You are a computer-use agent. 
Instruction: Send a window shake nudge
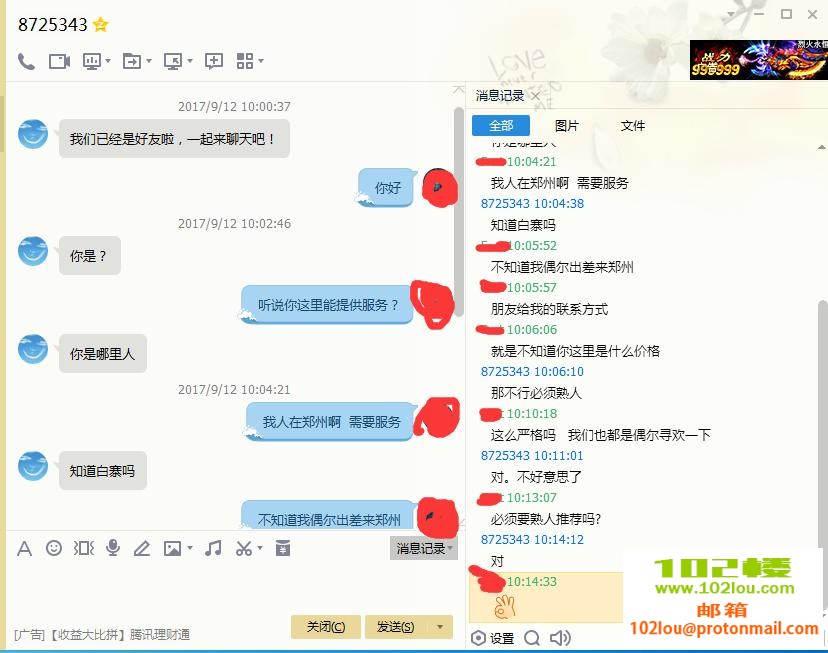pyautogui.click(x=84, y=548)
